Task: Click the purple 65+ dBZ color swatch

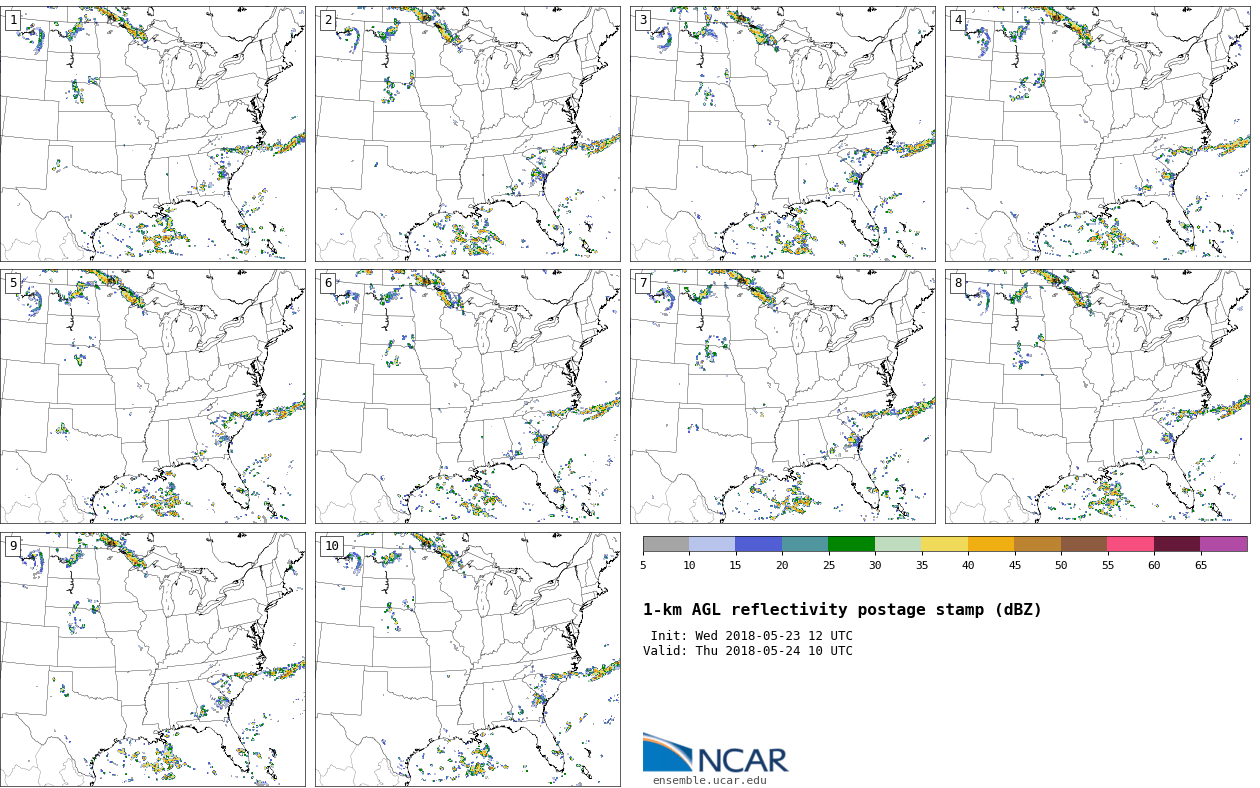Action: click(x=1223, y=544)
